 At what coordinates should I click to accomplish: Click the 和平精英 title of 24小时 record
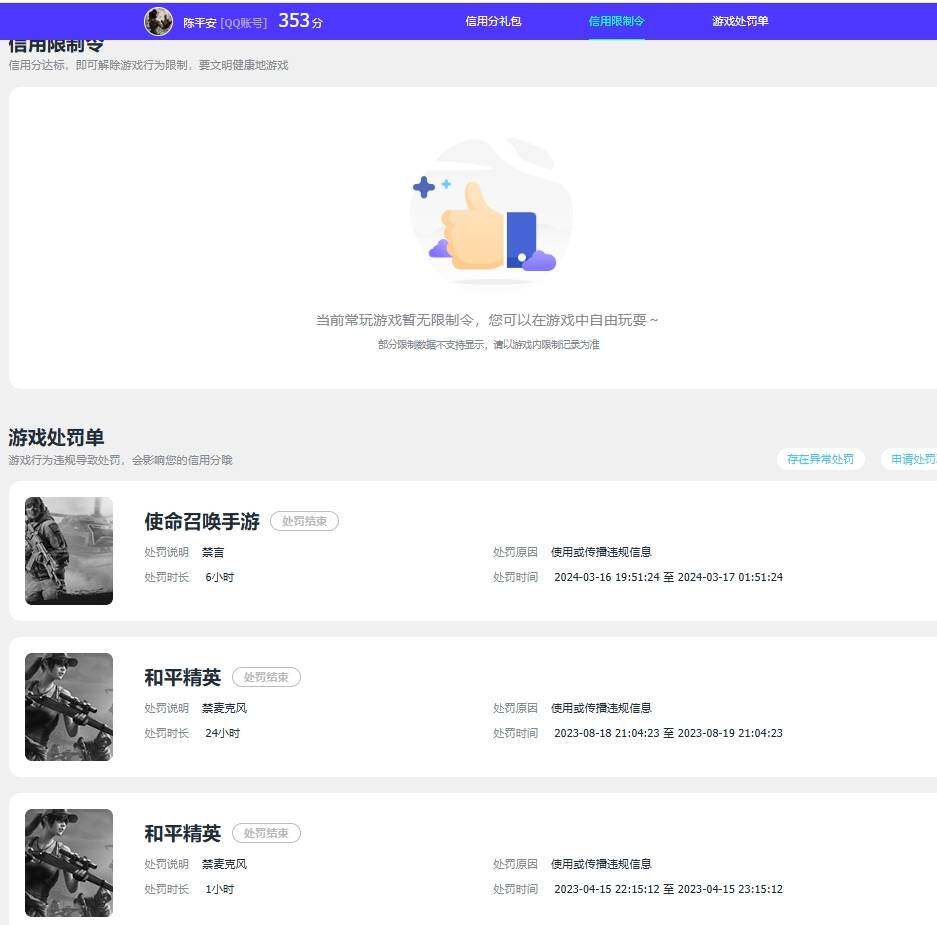pyautogui.click(x=183, y=677)
